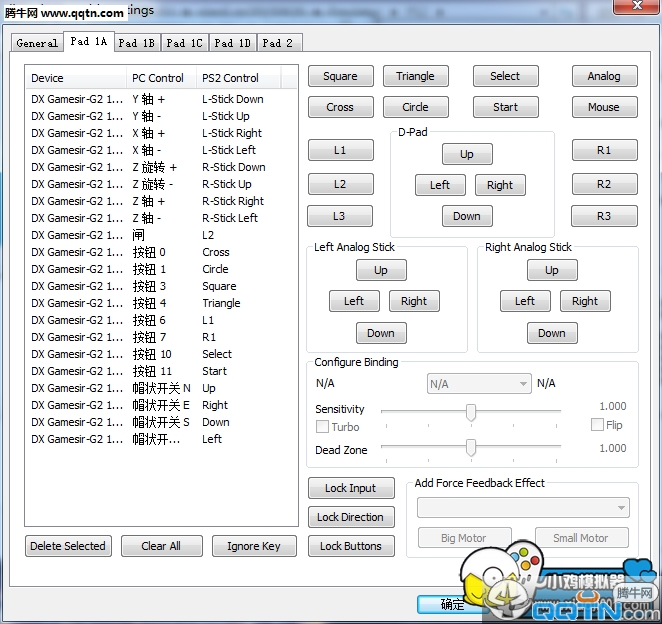
Task: Click the D-Pad Up button
Action: pyautogui.click(x=467, y=154)
